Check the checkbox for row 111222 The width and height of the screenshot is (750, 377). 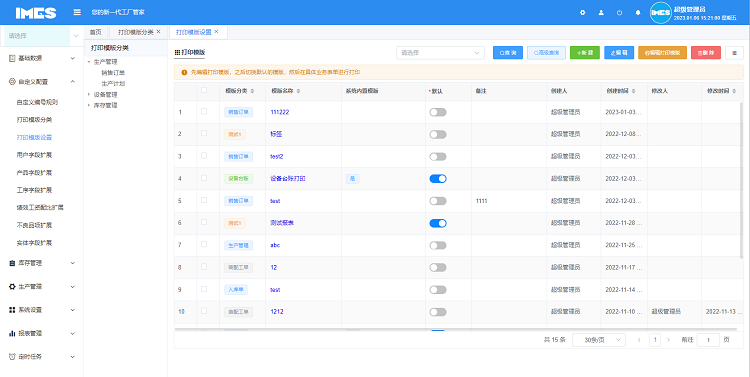(x=204, y=111)
